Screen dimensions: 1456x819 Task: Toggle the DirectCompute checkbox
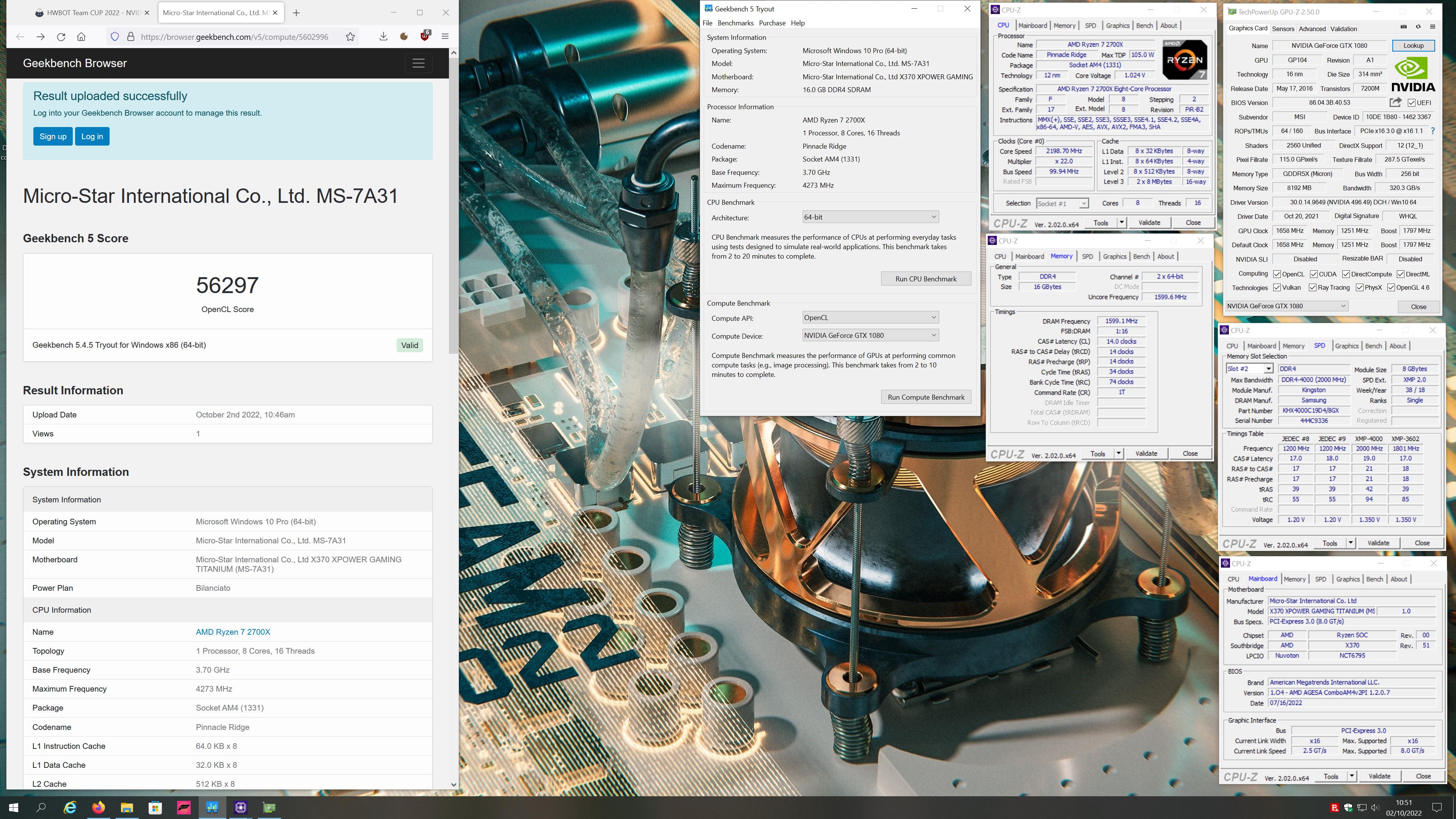1346,274
